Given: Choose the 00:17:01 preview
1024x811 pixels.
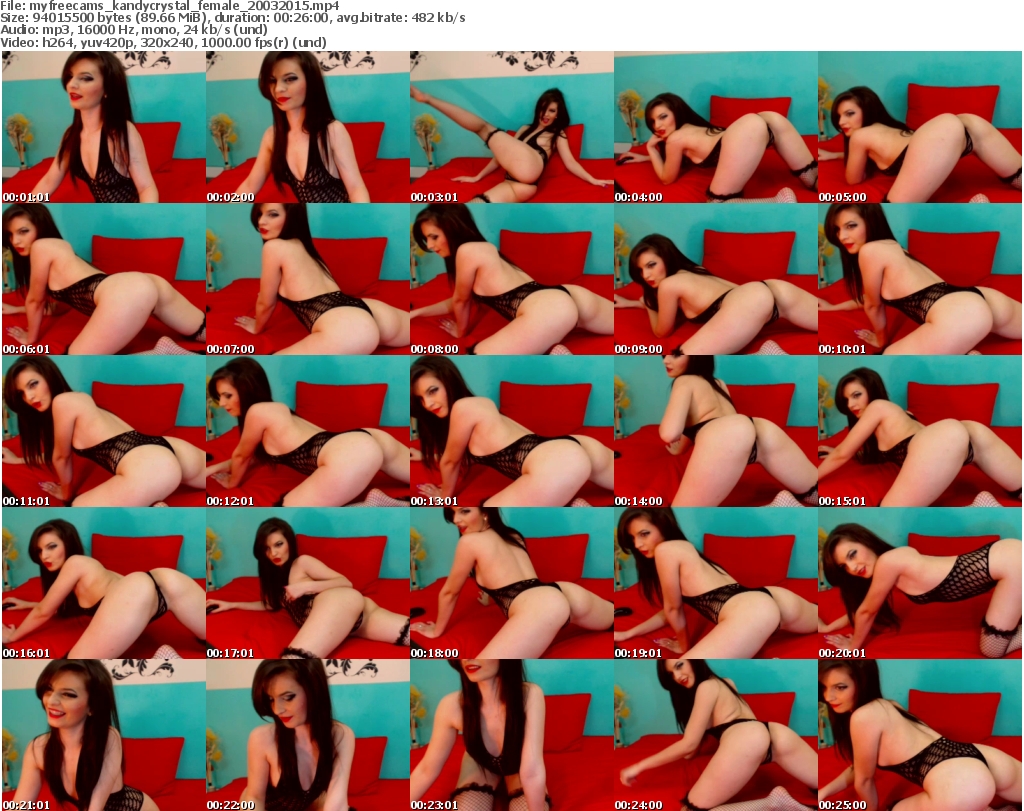Looking at the screenshot, I should (x=308, y=583).
